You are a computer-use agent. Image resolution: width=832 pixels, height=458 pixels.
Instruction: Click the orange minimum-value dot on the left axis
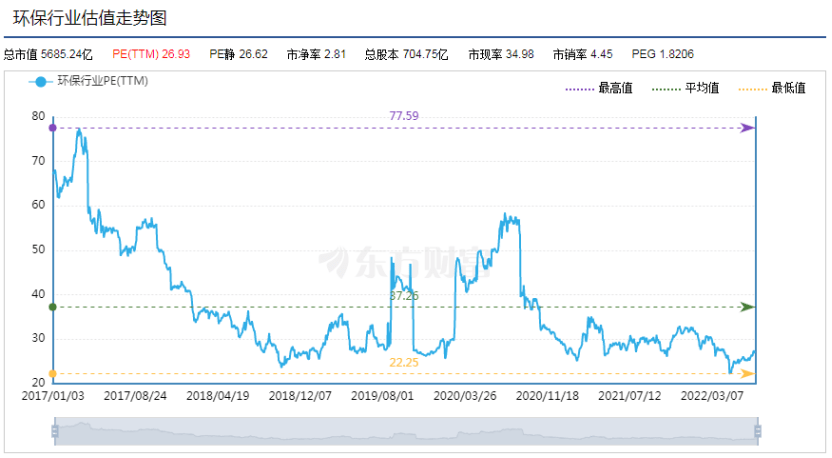coord(52,374)
